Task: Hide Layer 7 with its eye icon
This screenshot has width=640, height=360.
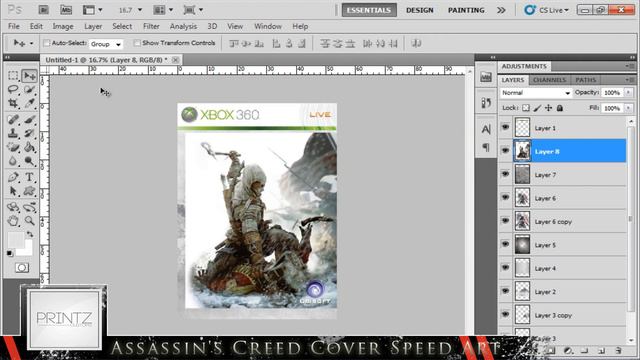Action: point(505,174)
